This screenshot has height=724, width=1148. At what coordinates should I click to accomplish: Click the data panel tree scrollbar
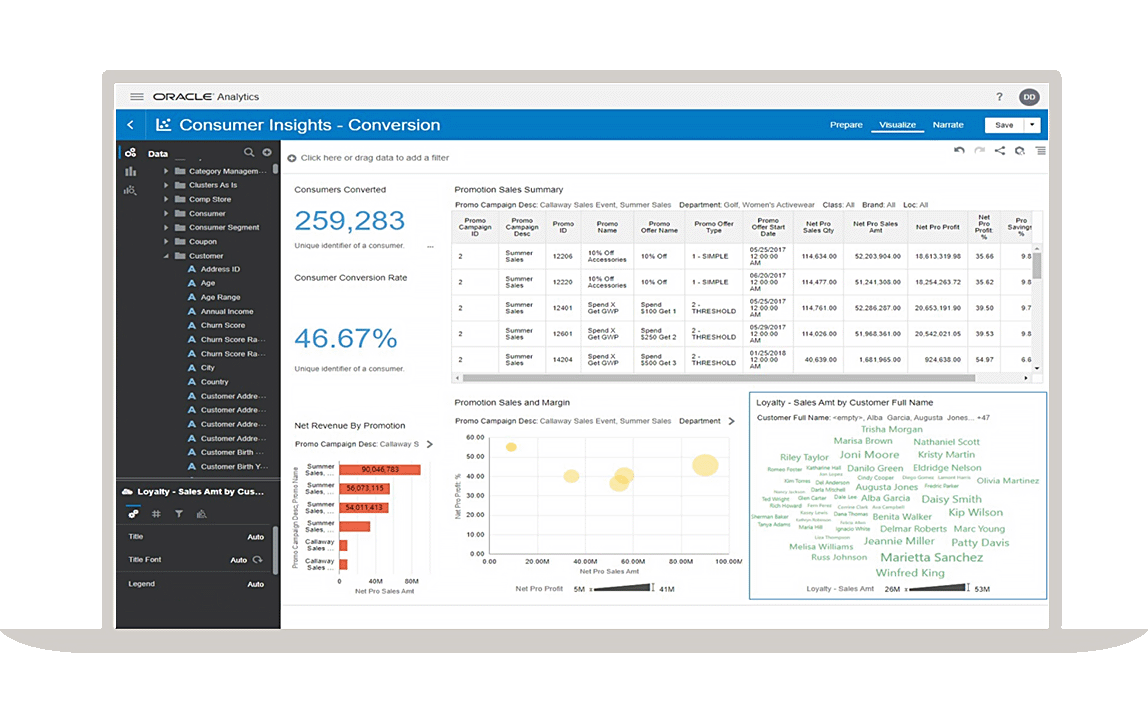pyautogui.click(x=275, y=169)
